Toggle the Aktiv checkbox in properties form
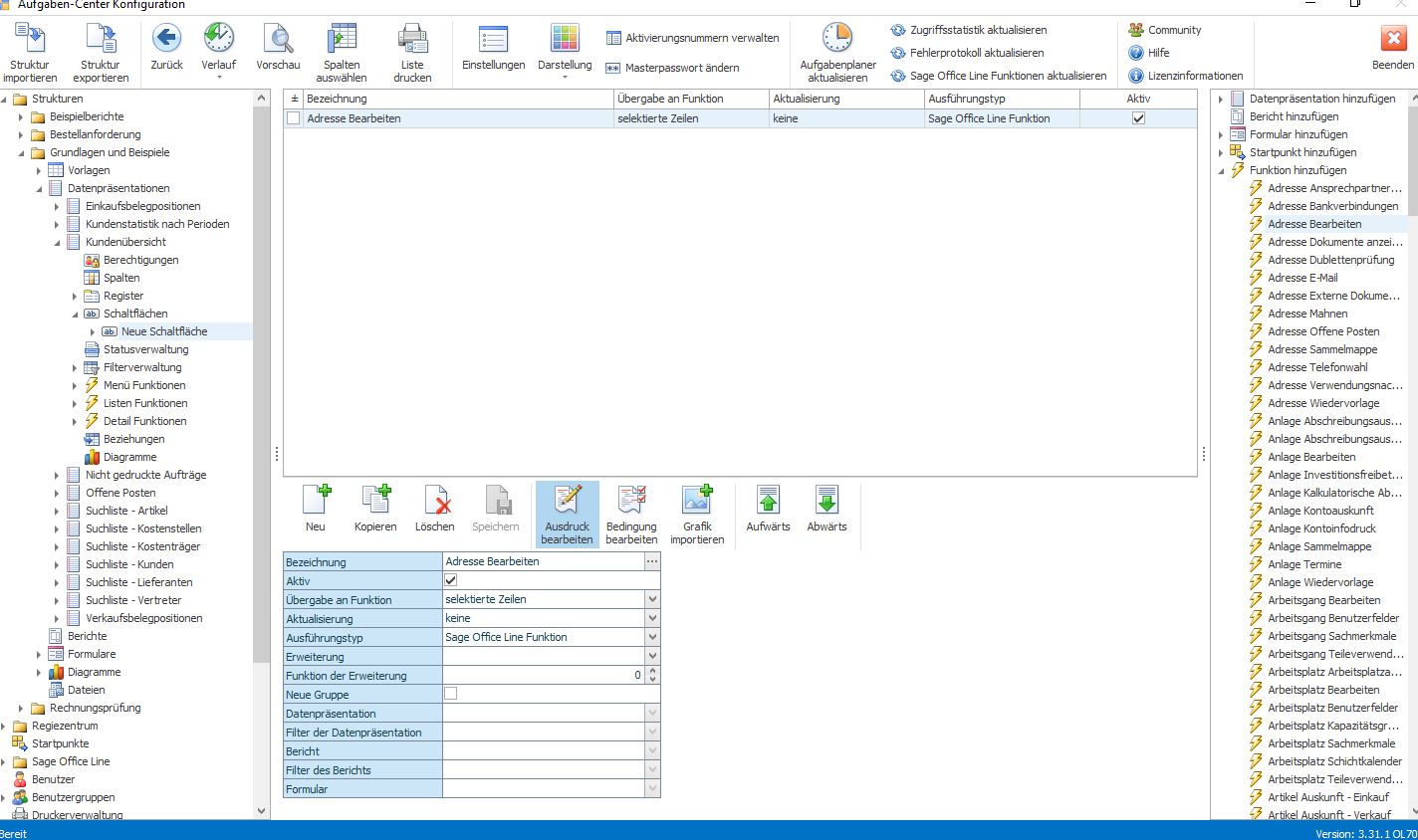This screenshot has height=840, width=1418. tap(451, 580)
